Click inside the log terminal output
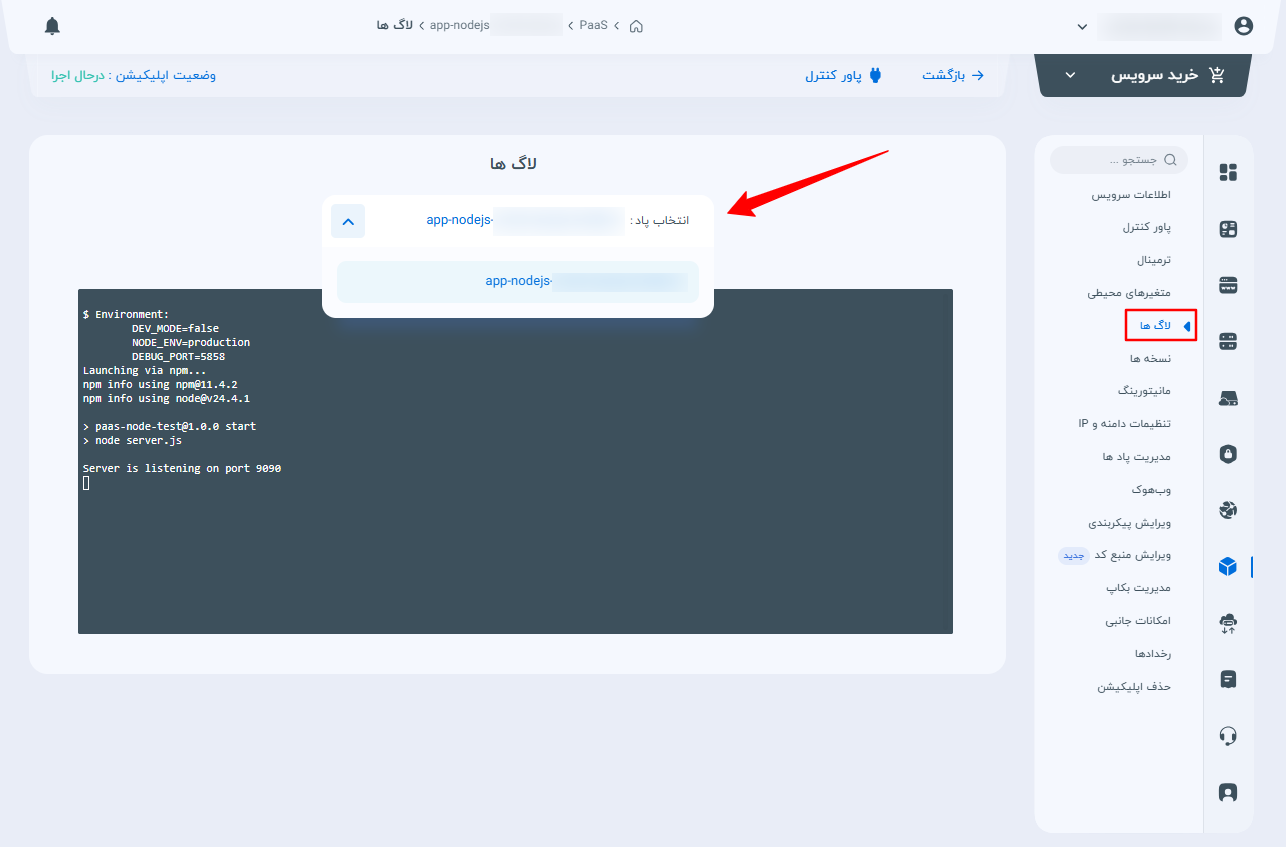The image size is (1286, 847). [x=515, y=461]
